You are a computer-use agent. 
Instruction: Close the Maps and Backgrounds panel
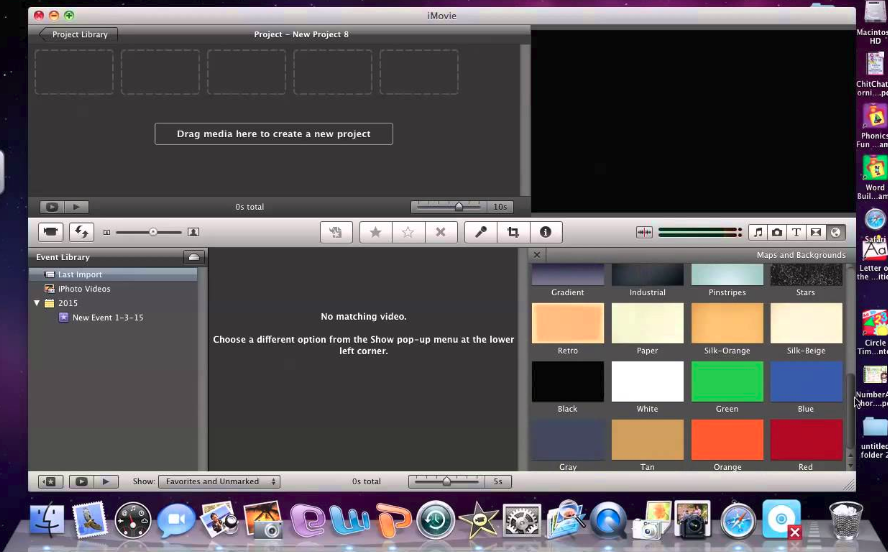point(537,255)
